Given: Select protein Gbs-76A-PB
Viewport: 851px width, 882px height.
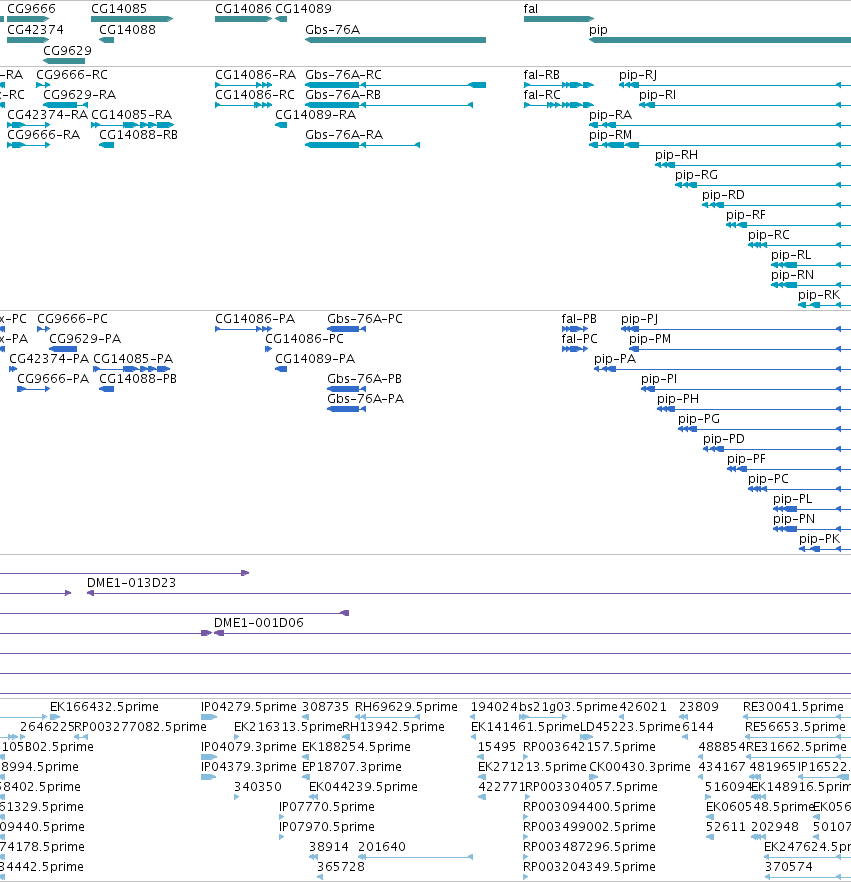Looking at the screenshot, I should point(364,379).
